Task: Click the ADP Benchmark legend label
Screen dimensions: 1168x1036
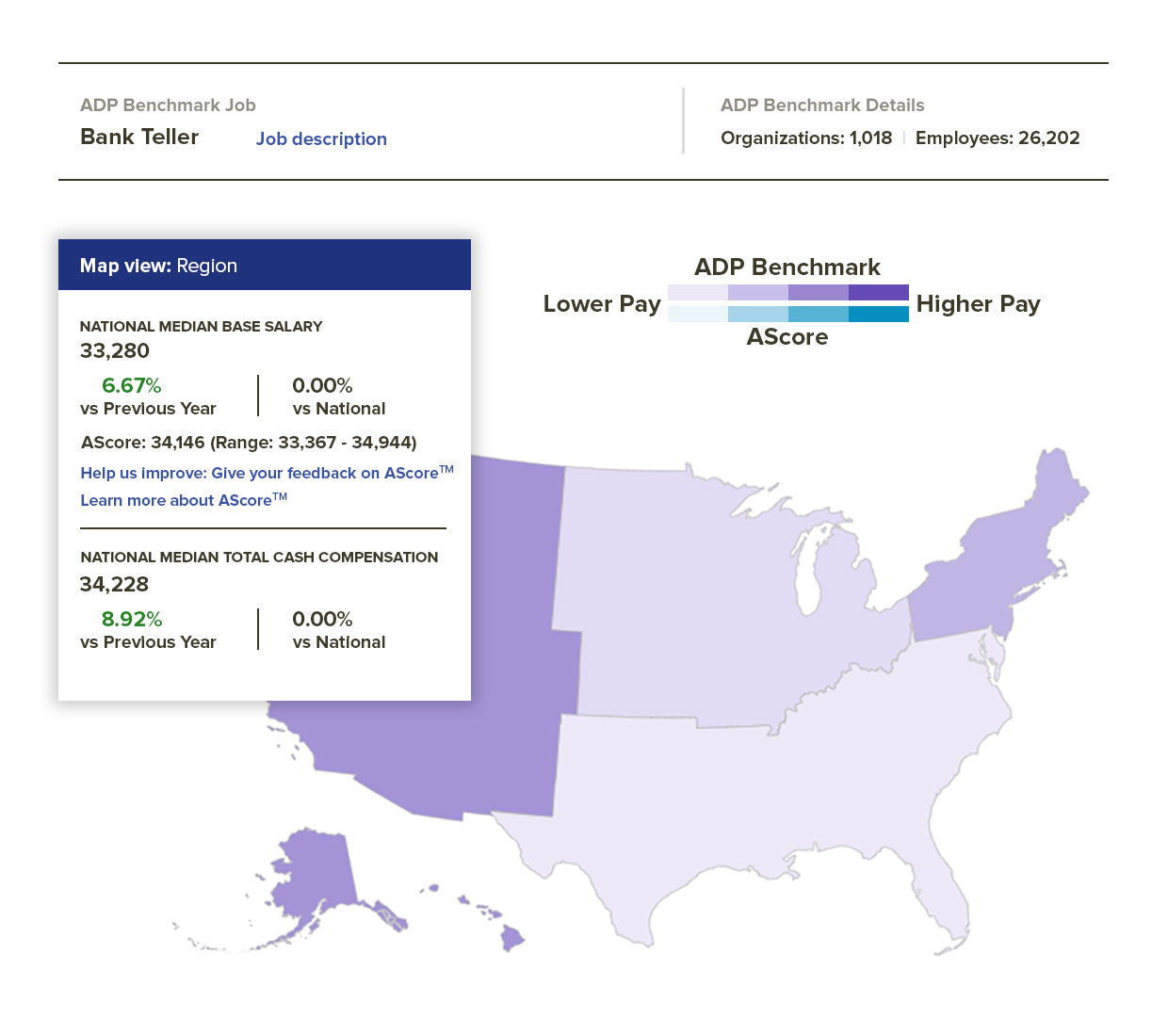Action: (787, 267)
